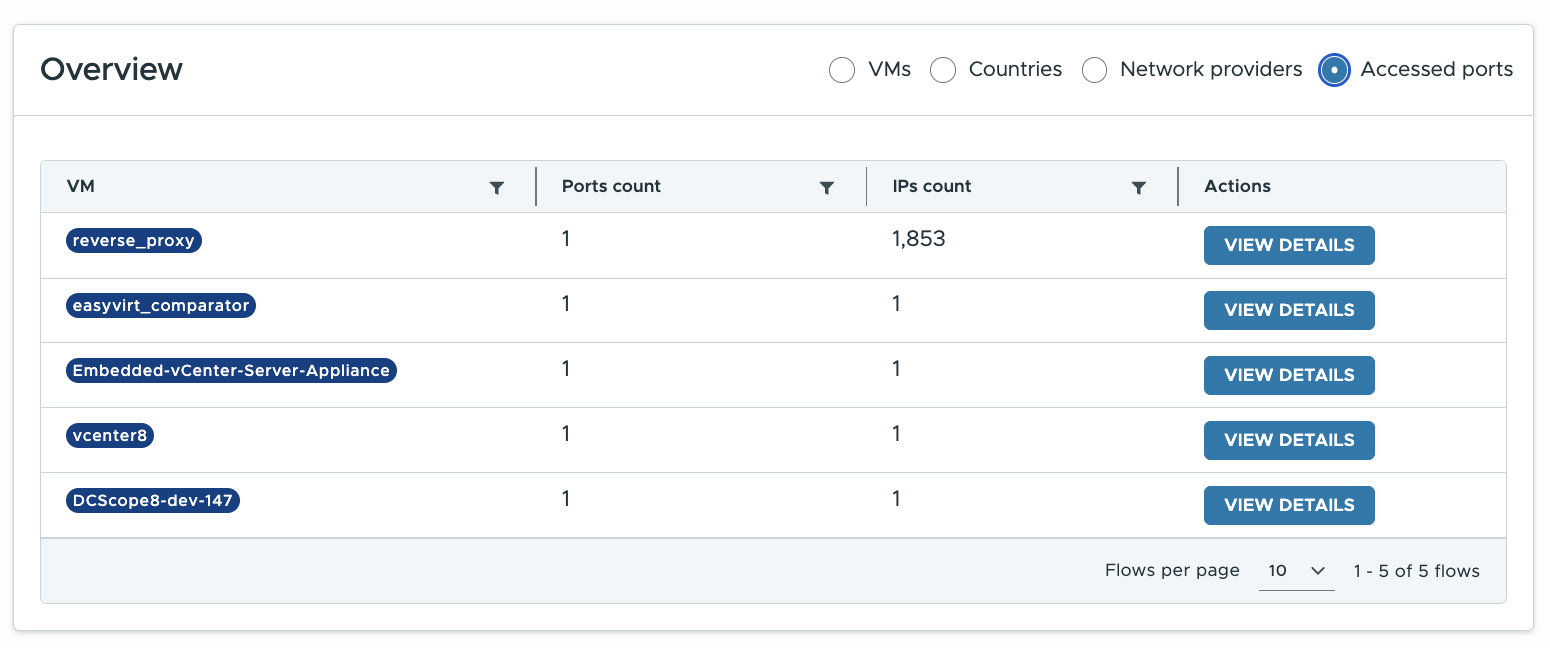Image resolution: width=1550 pixels, height=648 pixels.
Task: Select the VMs radio button
Action: [842, 70]
